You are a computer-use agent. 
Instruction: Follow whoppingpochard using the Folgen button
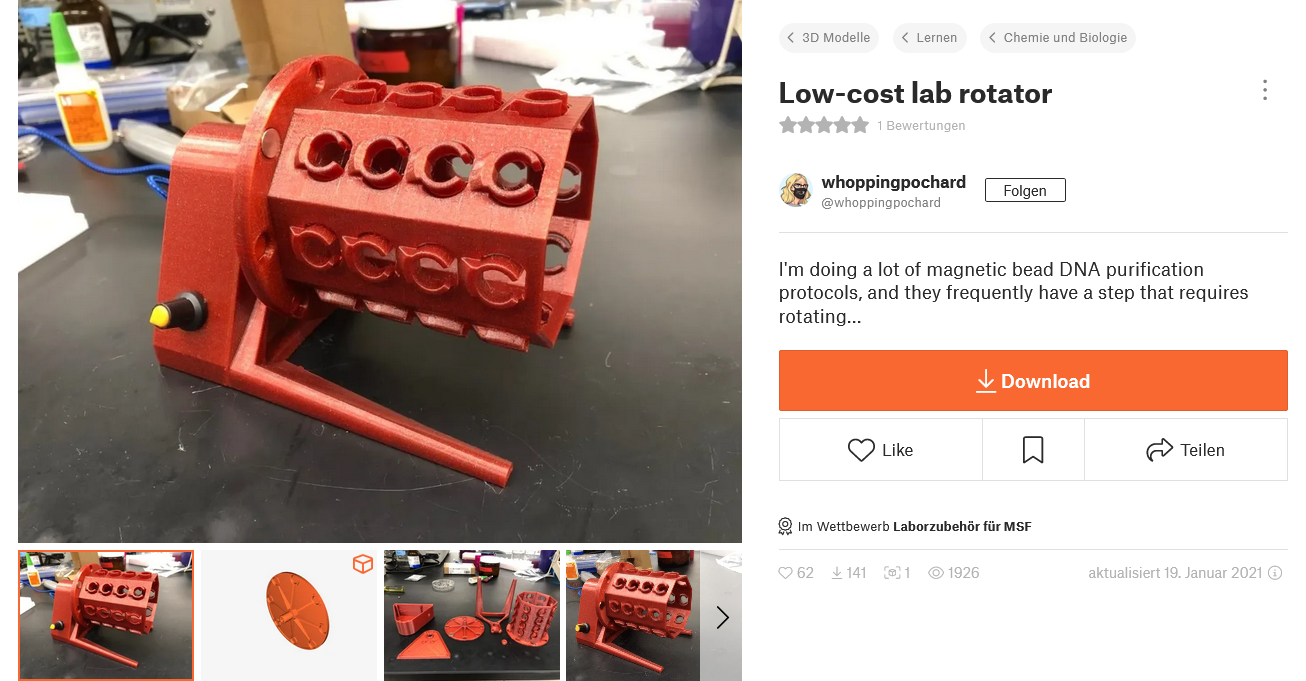point(1025,190)
